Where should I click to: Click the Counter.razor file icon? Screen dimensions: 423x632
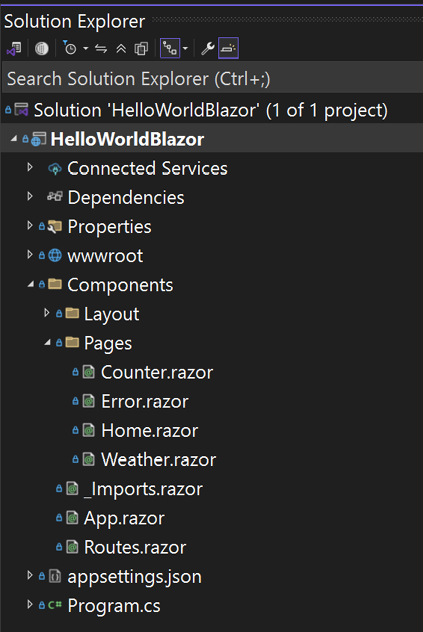pos(89,372)
